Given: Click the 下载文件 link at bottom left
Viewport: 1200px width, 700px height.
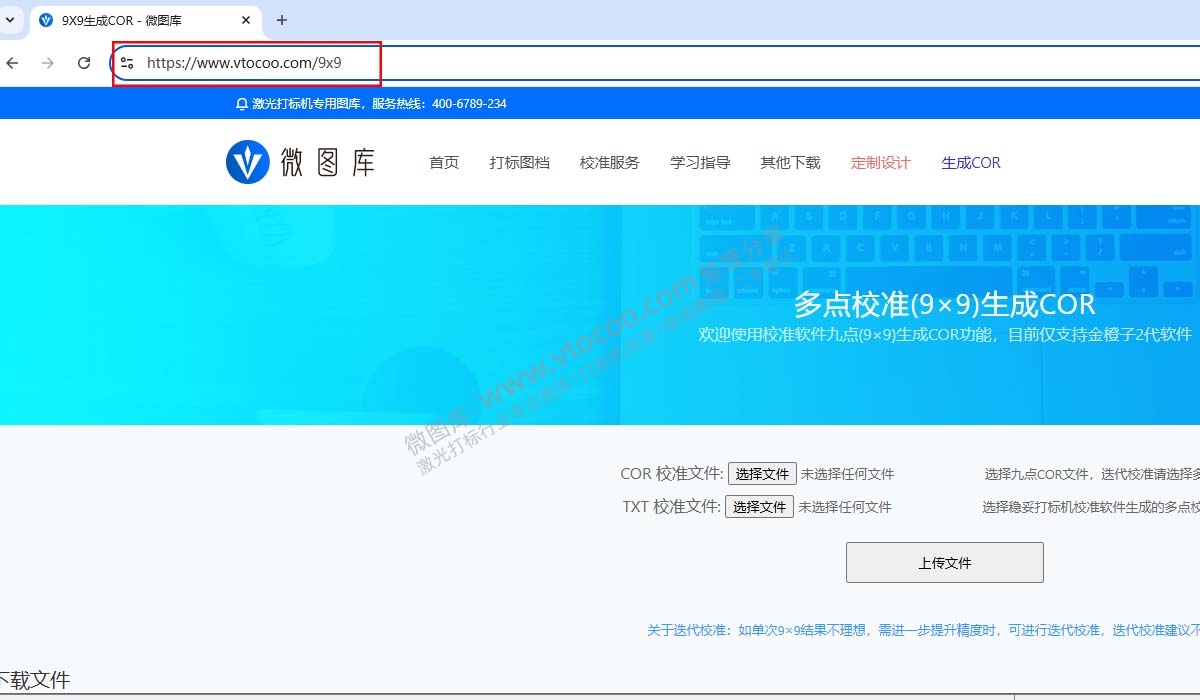Looking at the screenshot, I should pyautogui.click(x=34, y=680).
